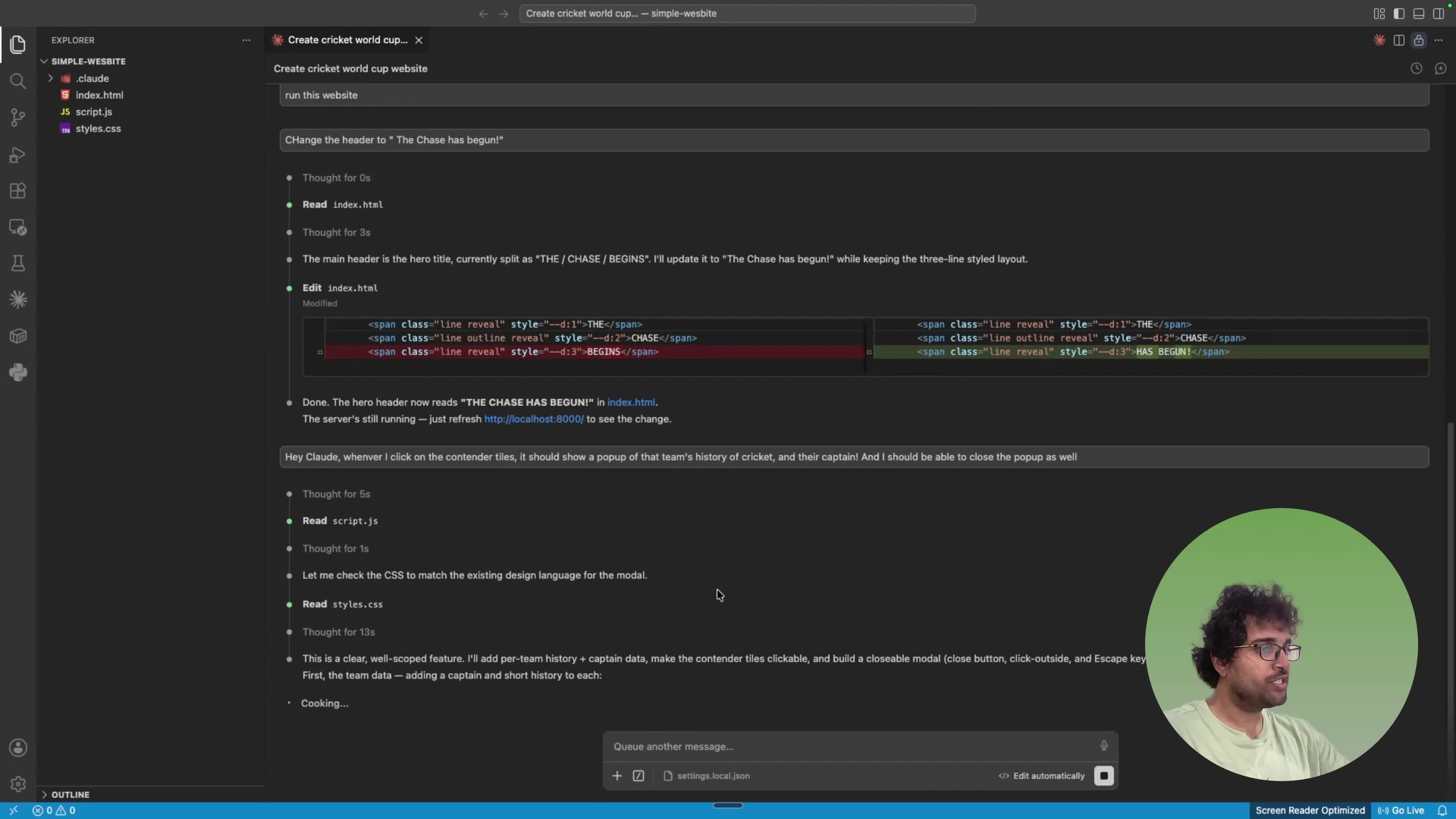Toggle the bottom panel layout icon
Screen dimensions: 1456x819
pyautogui.click(x=1419, y=14)
